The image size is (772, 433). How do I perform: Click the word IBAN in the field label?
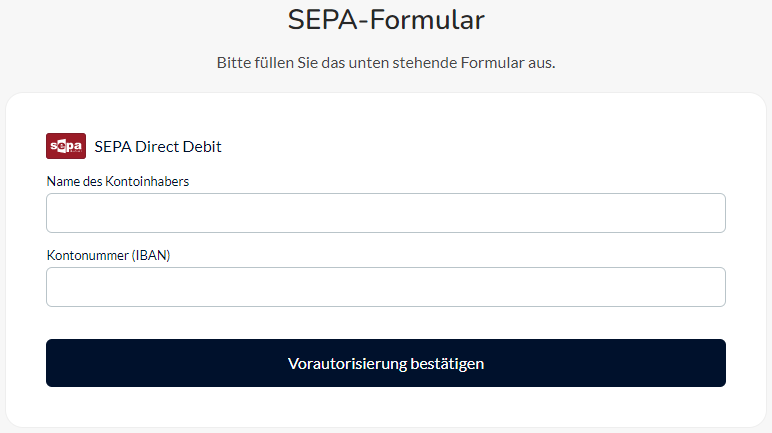[151, 255]
